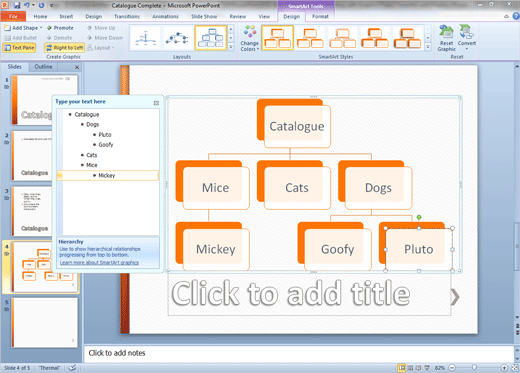Select the second dotted hierarchy layout thumbnail
Image resolution: width=520 pixels, height=373 pixels.
(x=178, y=38)
